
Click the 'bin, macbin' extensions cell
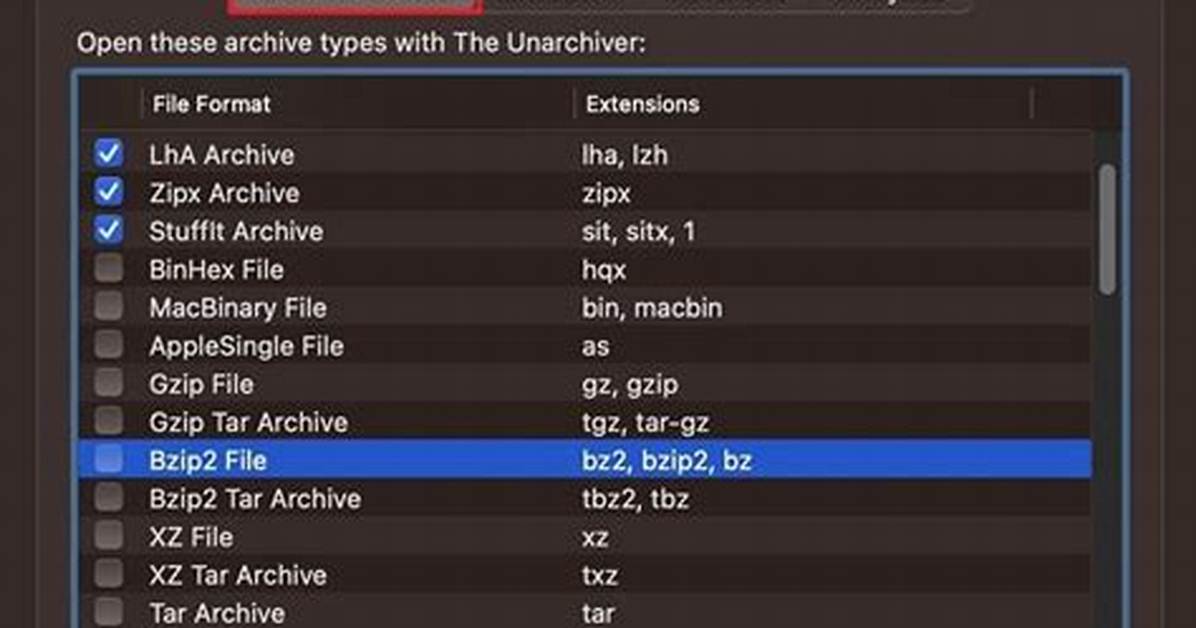(652, 308)
